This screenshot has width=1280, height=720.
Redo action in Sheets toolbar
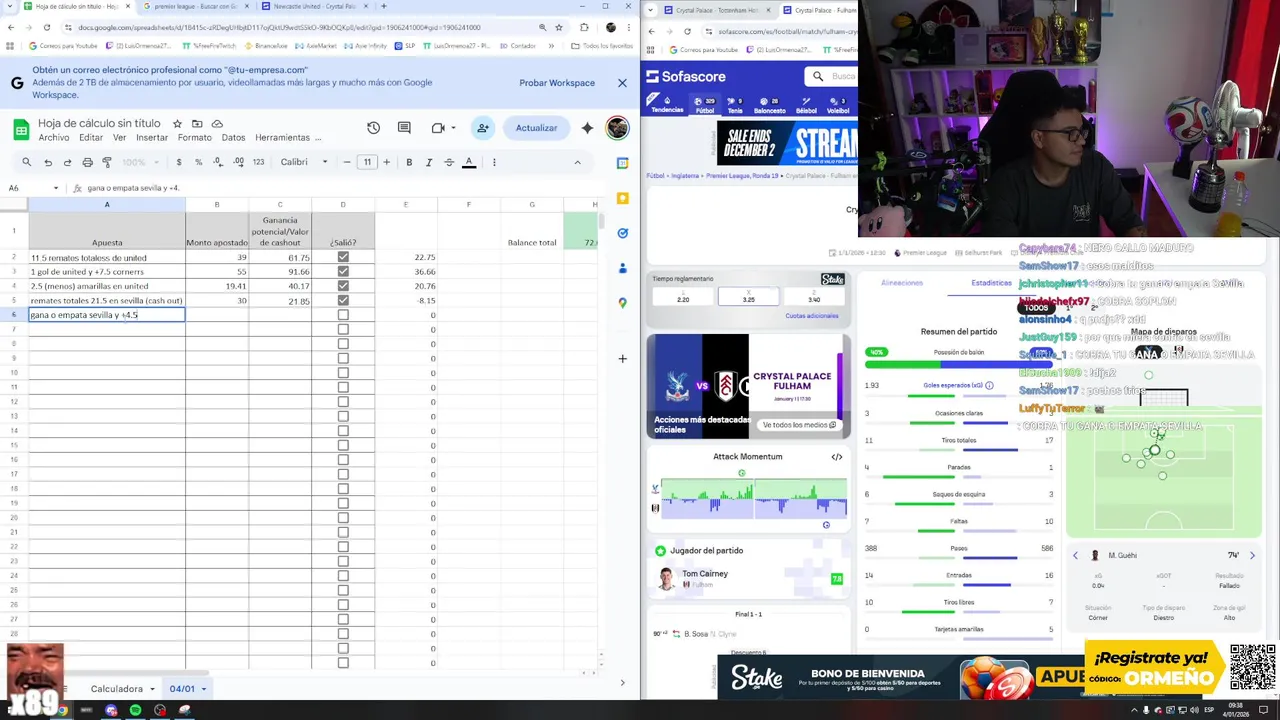pyautogui.click(x=67, y=162)
